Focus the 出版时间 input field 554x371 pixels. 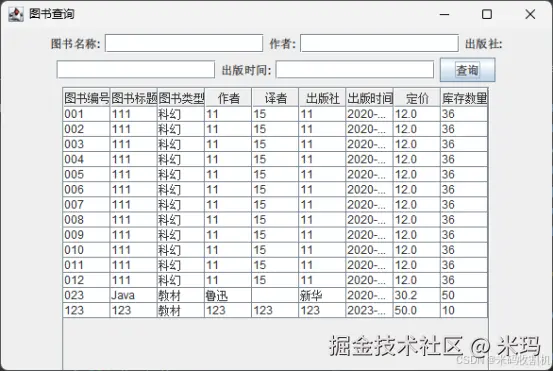pyautogui.click(x=355, y=69)
